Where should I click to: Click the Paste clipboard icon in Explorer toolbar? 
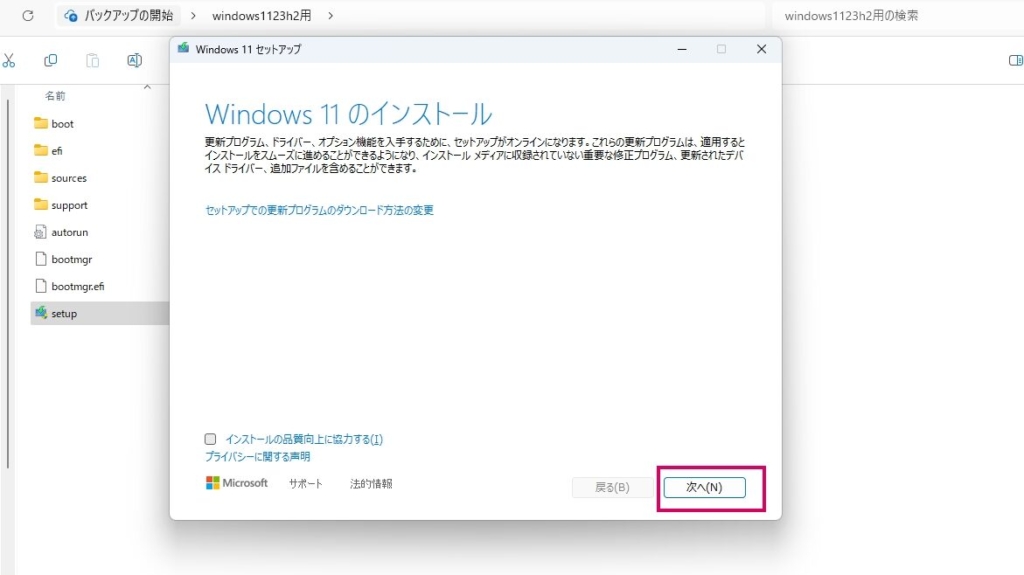[93, 60]
